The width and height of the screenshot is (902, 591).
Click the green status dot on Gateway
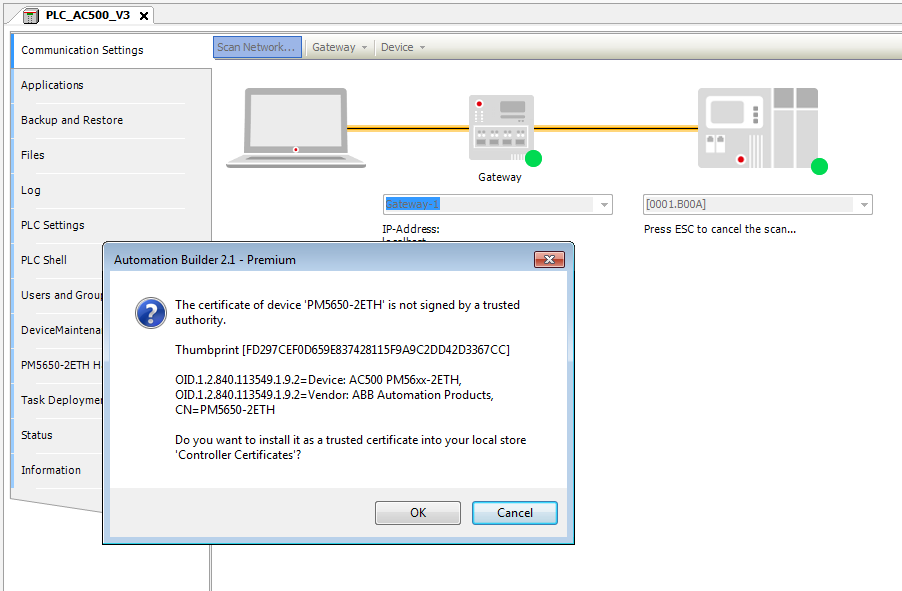[533, 158]
